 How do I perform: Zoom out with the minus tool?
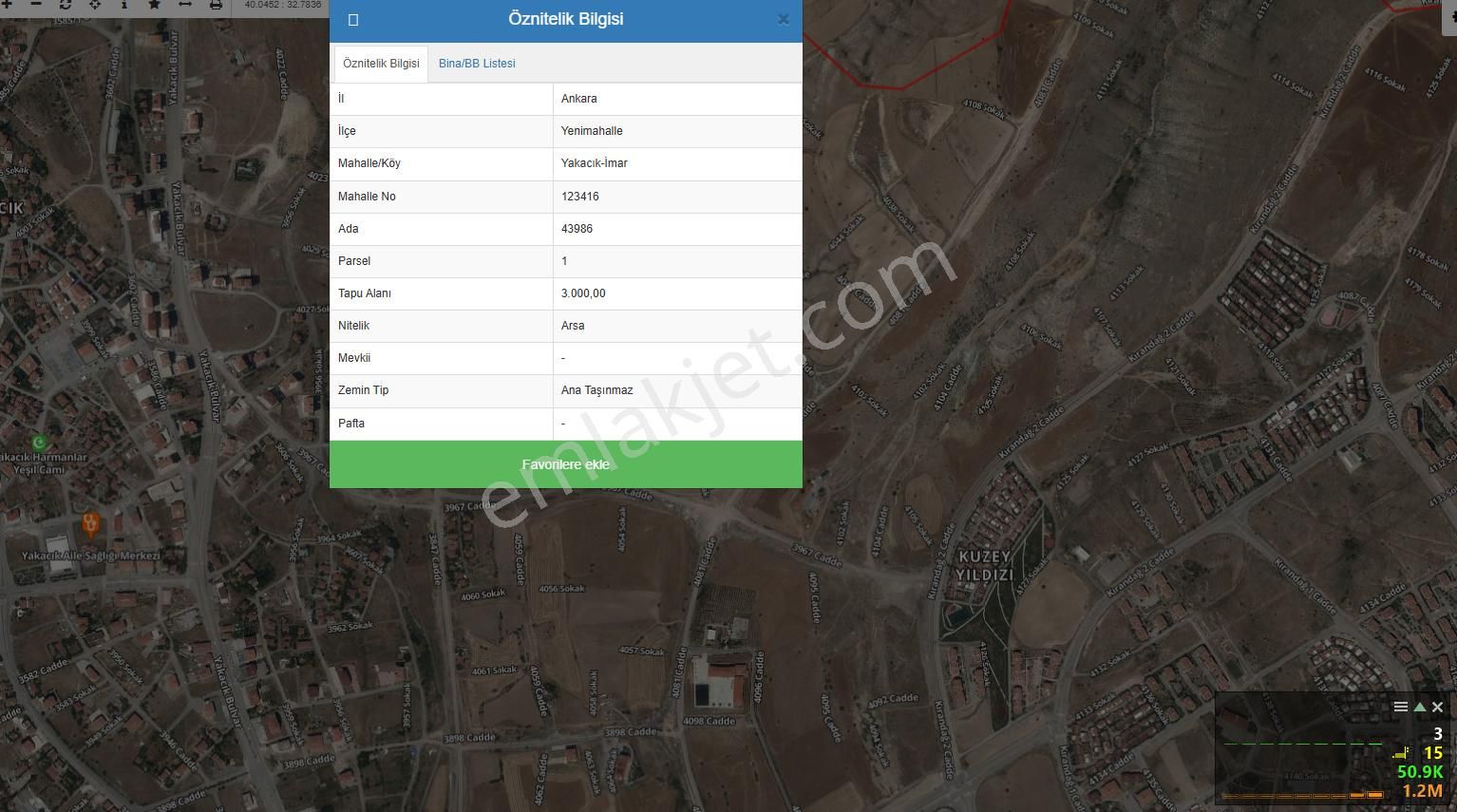click(35, 4)
